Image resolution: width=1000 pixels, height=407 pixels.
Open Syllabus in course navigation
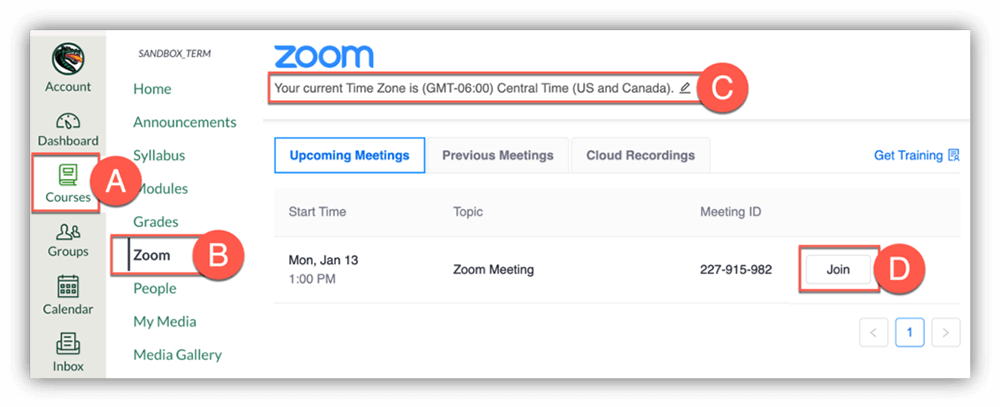coord(159,155)
